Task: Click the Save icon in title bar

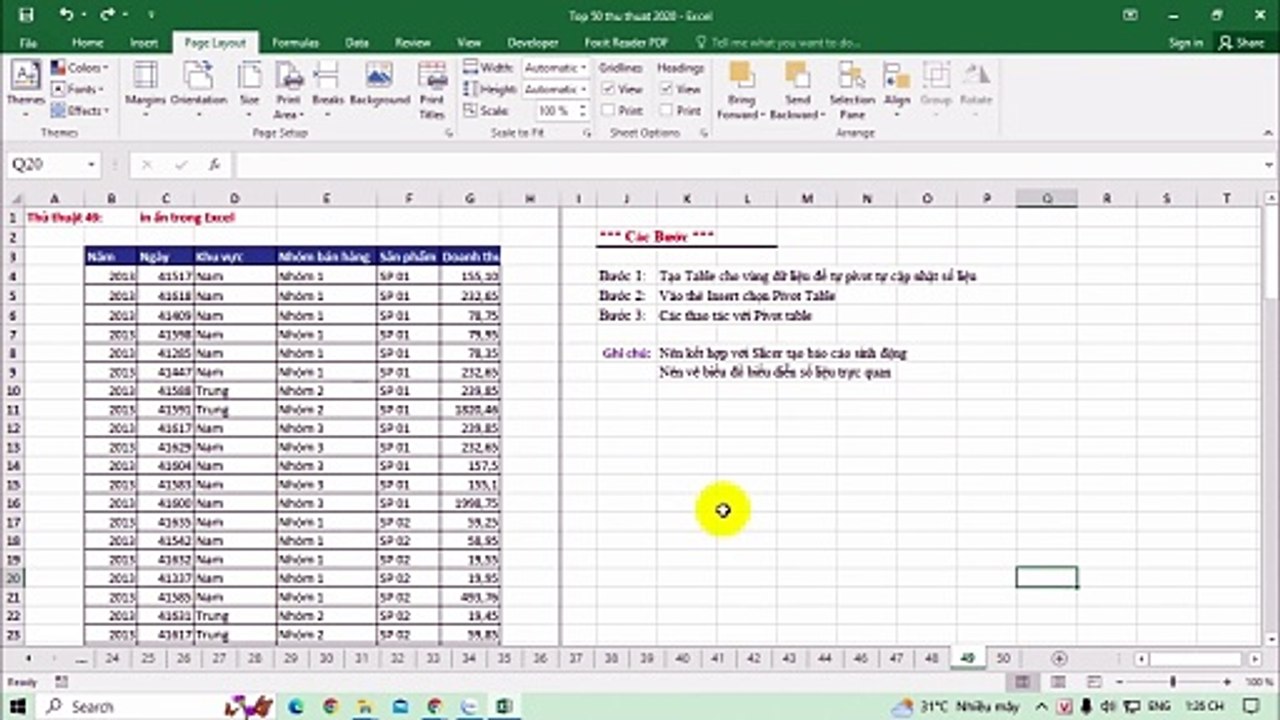Action: 26,14
